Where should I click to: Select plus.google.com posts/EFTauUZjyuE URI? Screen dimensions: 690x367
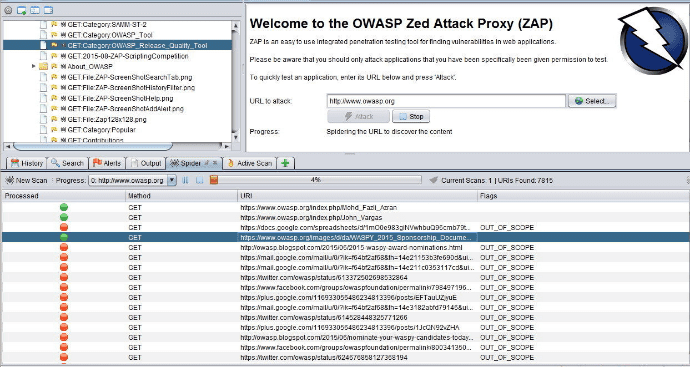point(349,297)
